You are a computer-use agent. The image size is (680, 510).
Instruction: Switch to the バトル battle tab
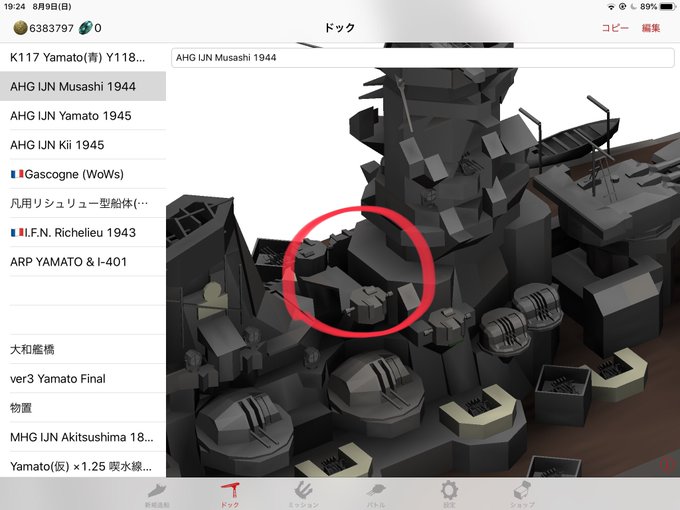[376, 495]
